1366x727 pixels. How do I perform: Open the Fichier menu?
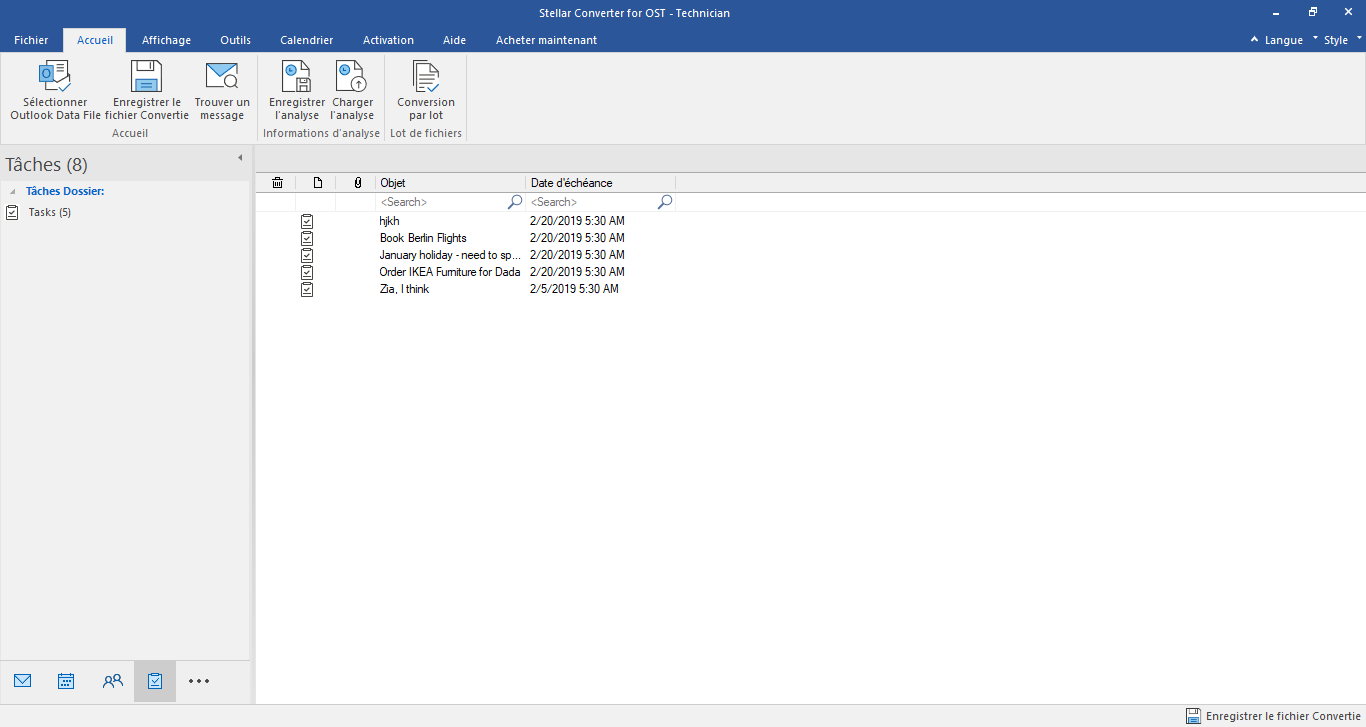tap(31, 40)
